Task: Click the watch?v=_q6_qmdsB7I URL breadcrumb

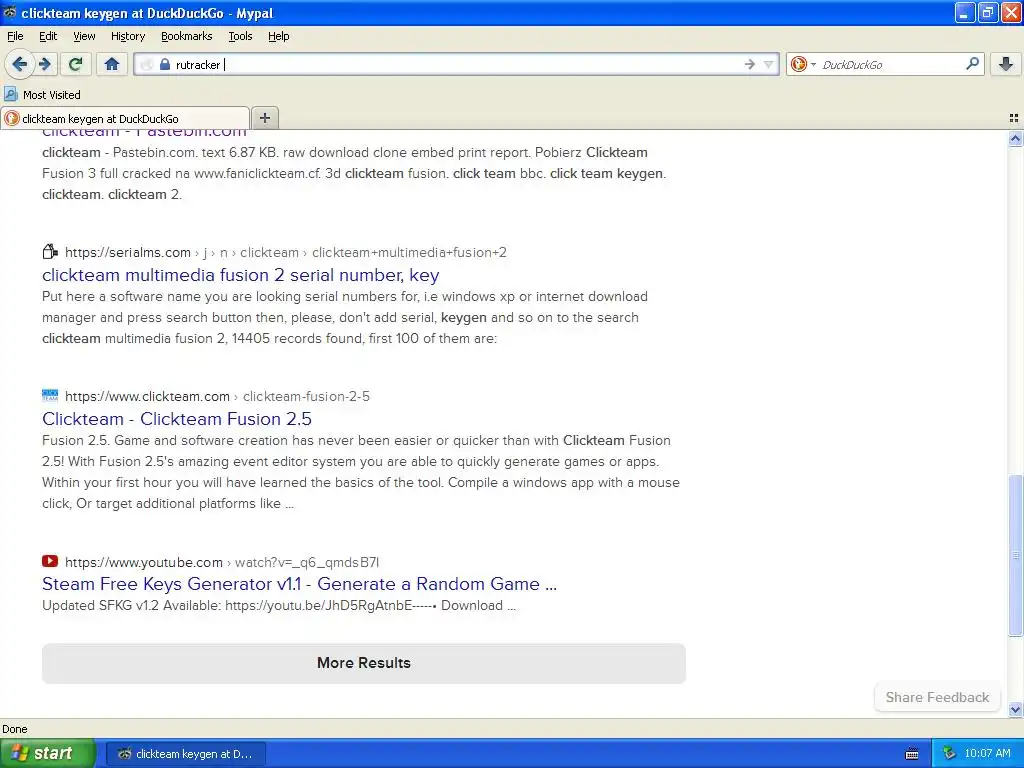Action: 307,562
